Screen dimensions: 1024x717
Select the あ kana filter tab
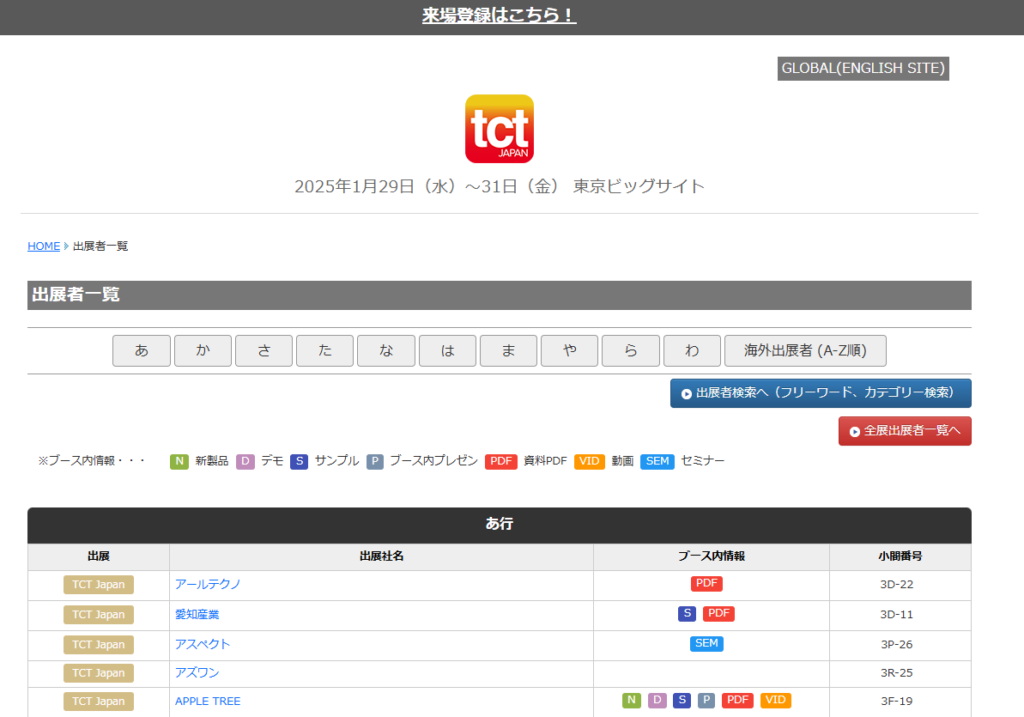141,351
